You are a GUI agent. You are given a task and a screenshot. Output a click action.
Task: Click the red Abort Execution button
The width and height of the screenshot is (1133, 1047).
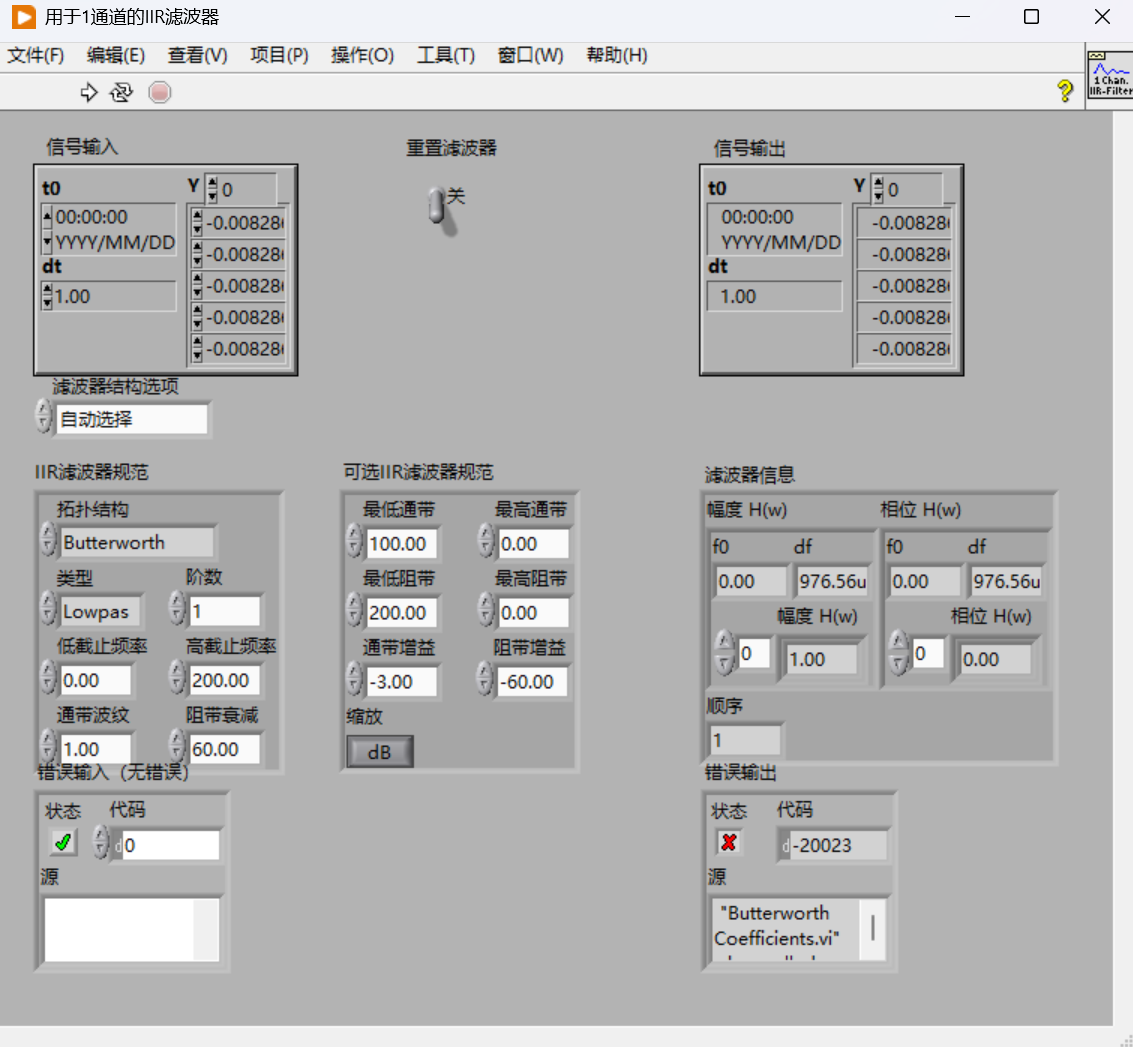pyautogui.click(x=160, y=92)
